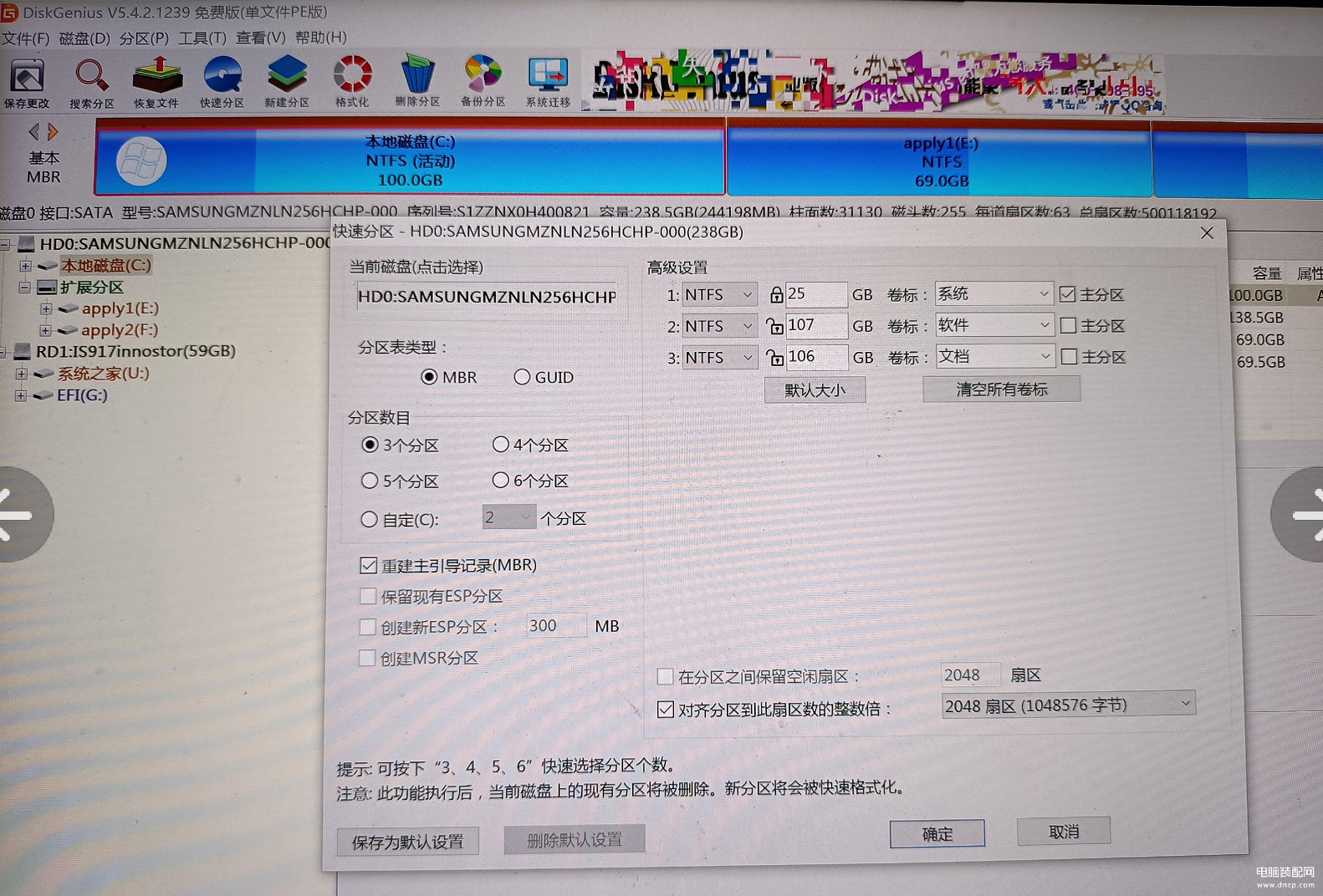Enable 在分区之间保留空闲扇区 checkbox
This screenshot has width=1323, height=896.
click(x=665, y=676)
